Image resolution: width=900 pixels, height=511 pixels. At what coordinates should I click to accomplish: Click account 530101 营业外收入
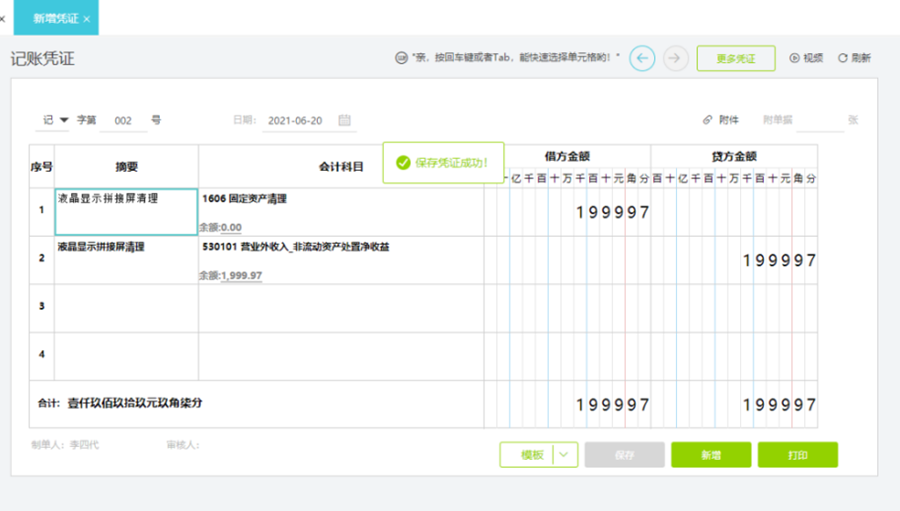tap(296, 247)
